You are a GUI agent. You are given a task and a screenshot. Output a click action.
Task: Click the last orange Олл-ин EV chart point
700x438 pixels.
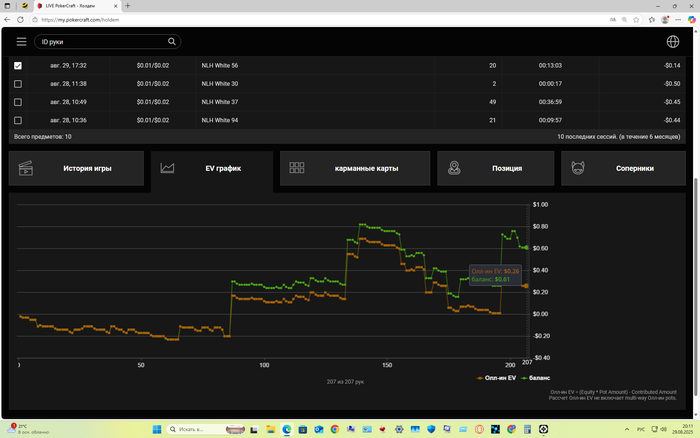tap(526, 286)
